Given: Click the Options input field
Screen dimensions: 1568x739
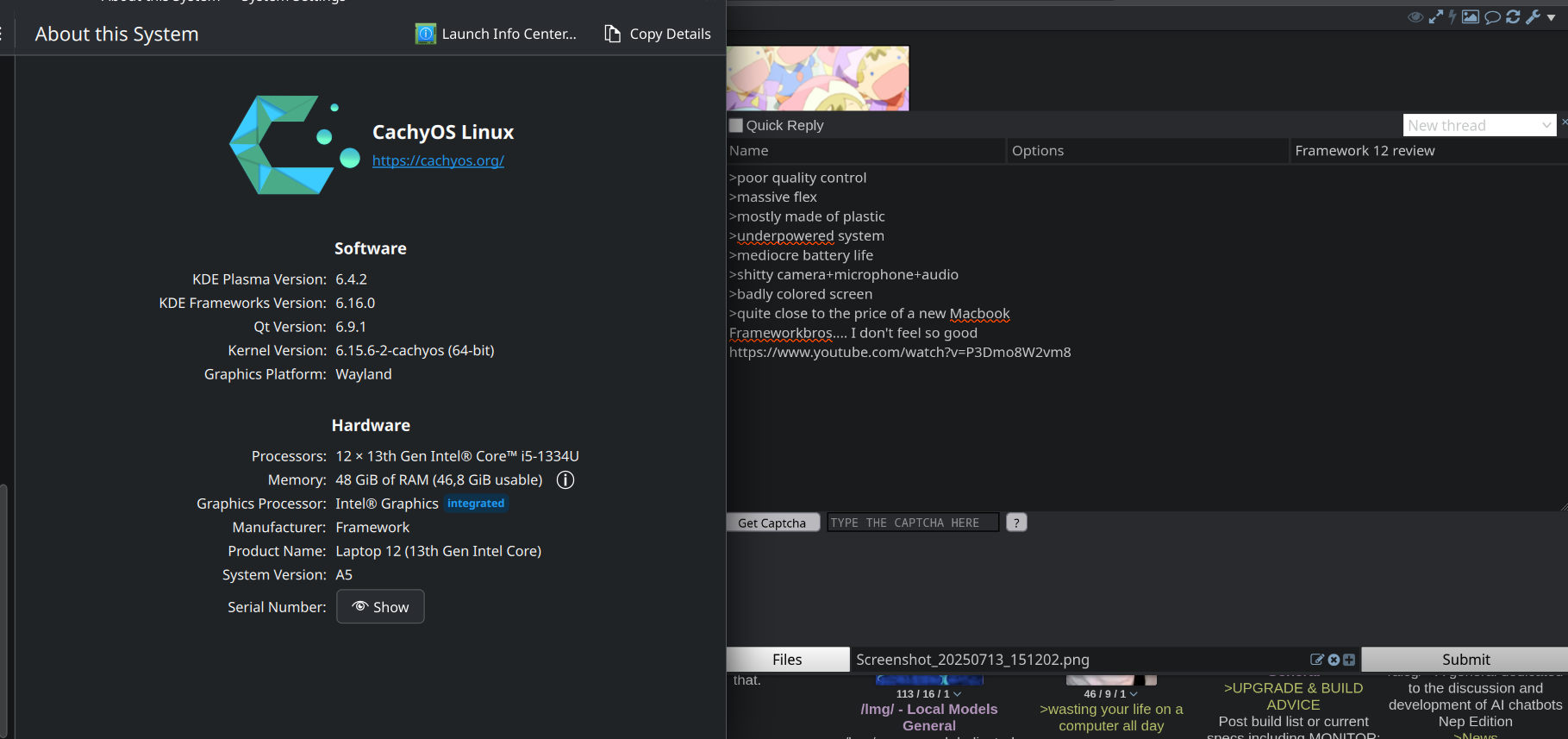Looking at the screenshot, I should [x=1148, y=151].
